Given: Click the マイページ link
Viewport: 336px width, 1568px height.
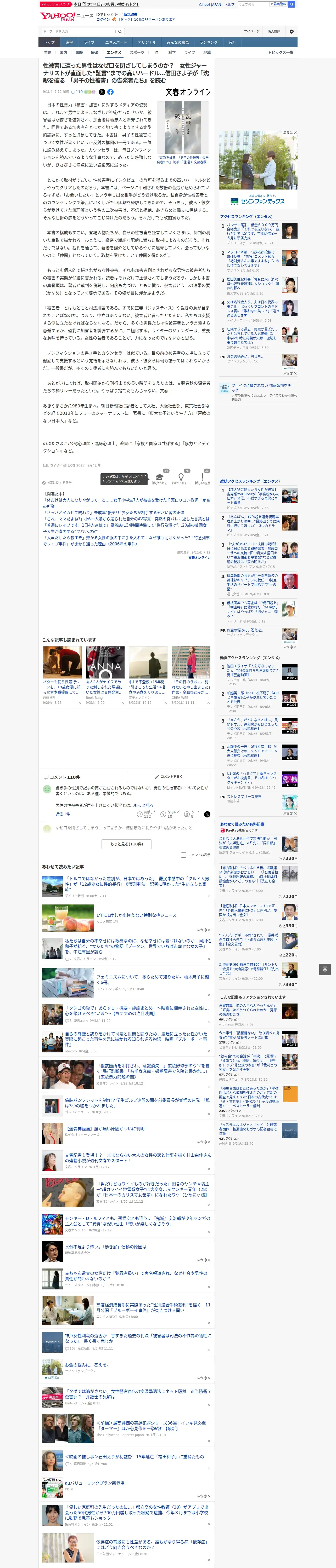Looking at the screenshot, I should click(252, 31).
